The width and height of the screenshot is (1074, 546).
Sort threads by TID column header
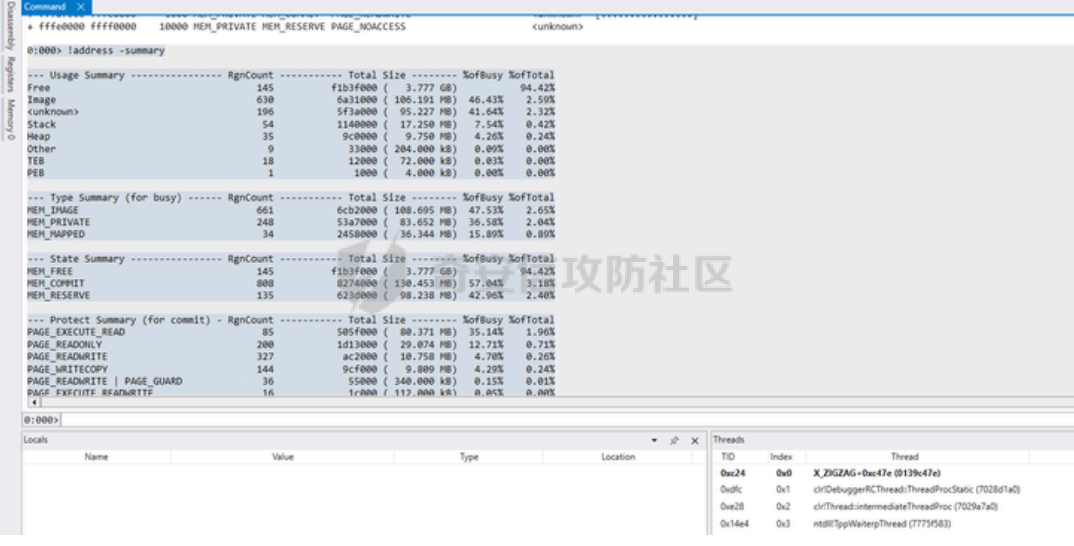(728, 457)
